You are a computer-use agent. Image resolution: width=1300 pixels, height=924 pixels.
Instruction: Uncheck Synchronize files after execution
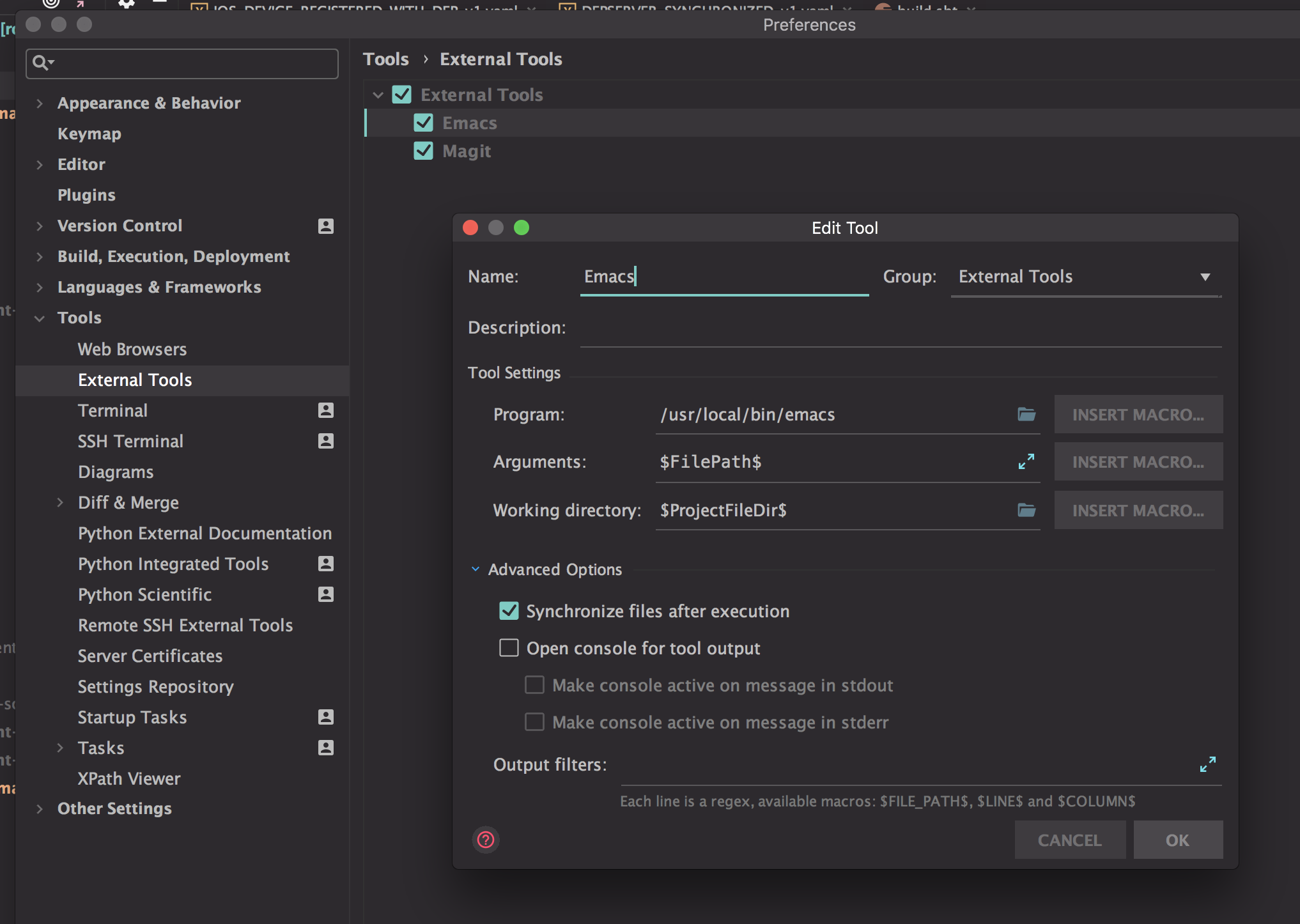509,611
